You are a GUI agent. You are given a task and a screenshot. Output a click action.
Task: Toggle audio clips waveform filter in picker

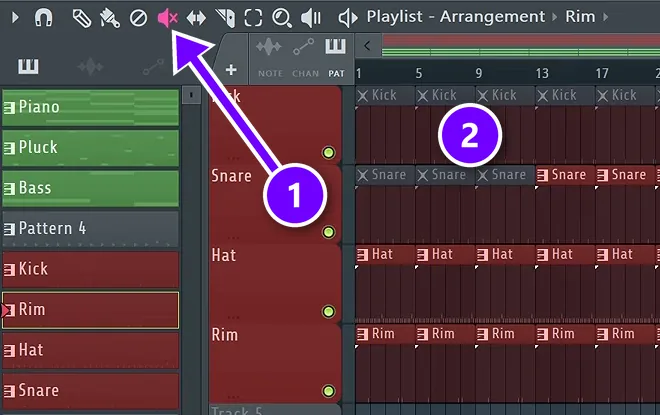[x=90, y=67]
